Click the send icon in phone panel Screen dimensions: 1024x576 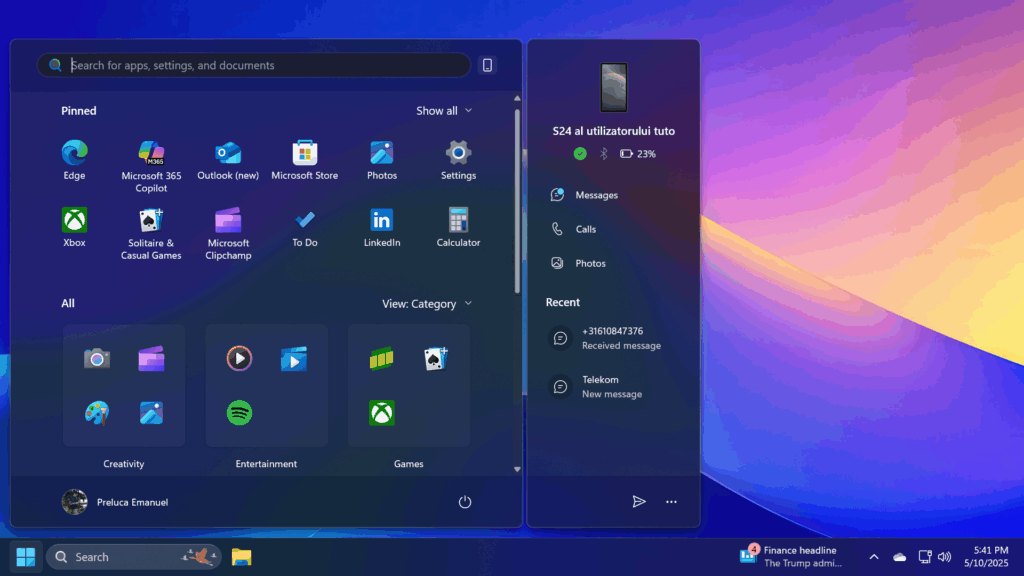pos(639,502)
